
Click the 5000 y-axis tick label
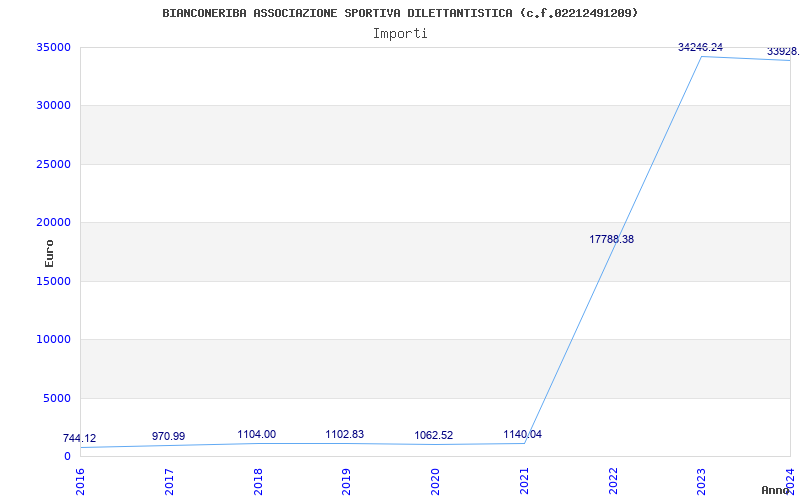[x=57, y=398]
